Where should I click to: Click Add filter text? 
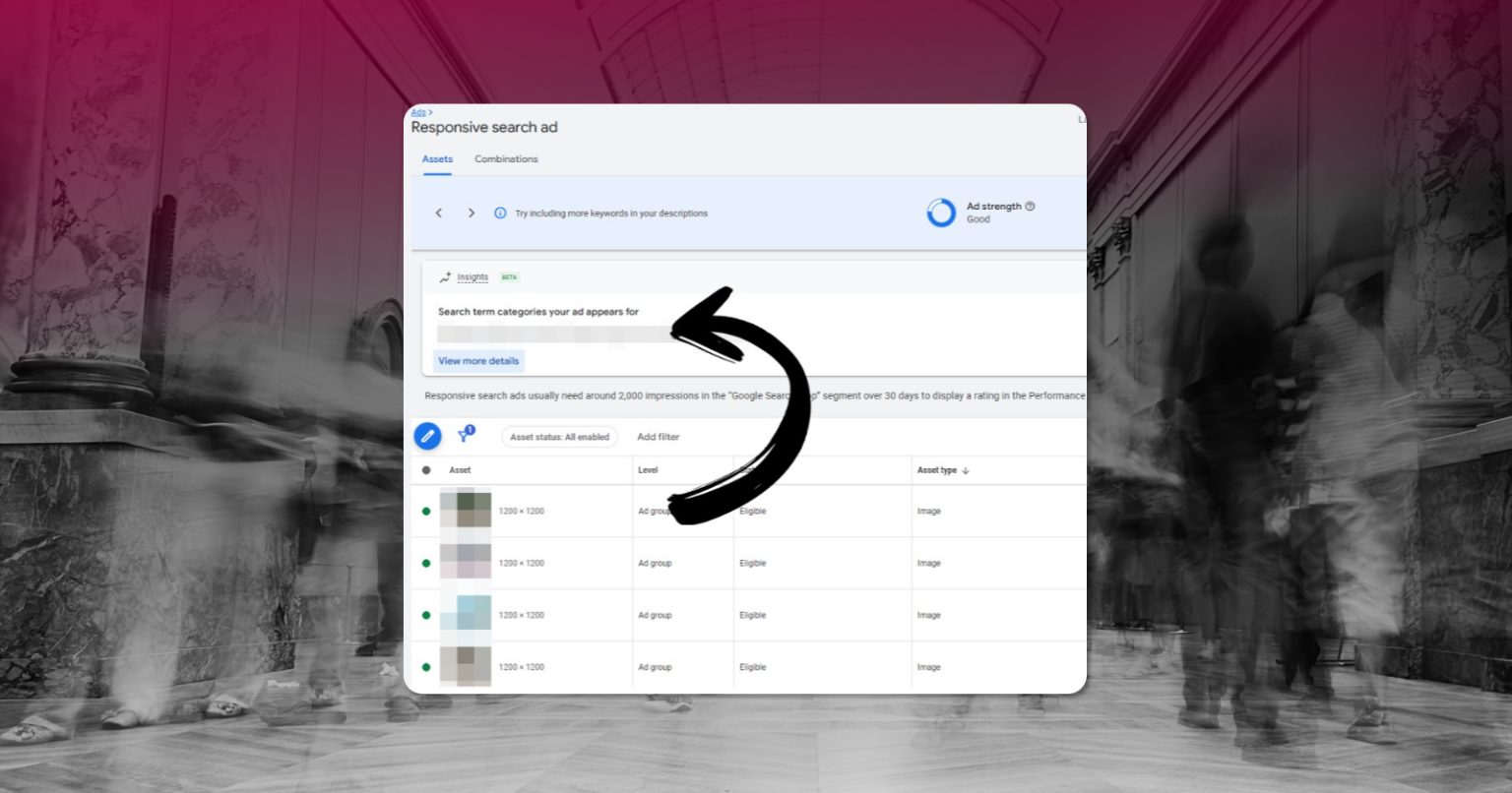659,437
